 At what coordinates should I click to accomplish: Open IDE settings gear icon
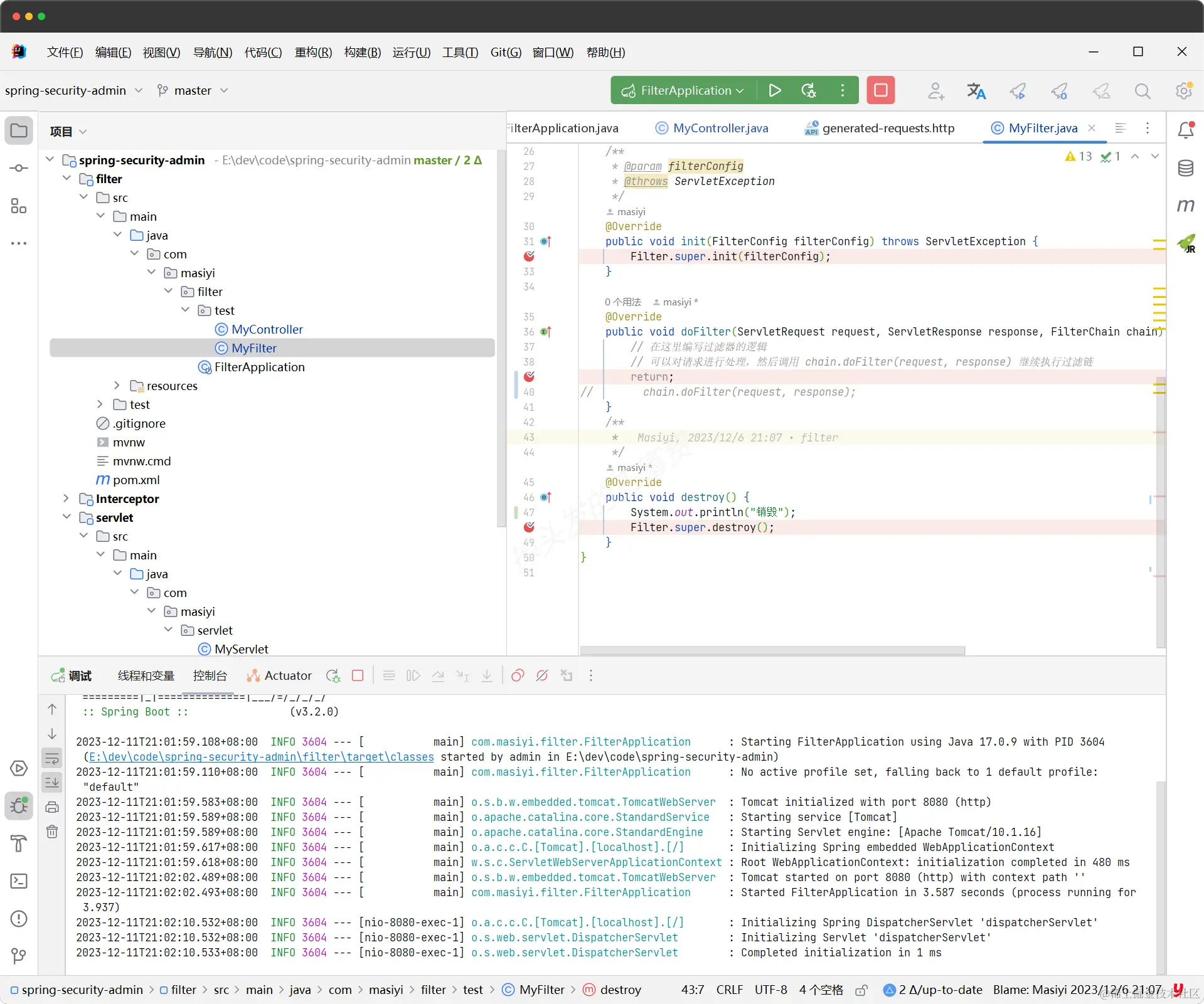(x=1184, y=91)
